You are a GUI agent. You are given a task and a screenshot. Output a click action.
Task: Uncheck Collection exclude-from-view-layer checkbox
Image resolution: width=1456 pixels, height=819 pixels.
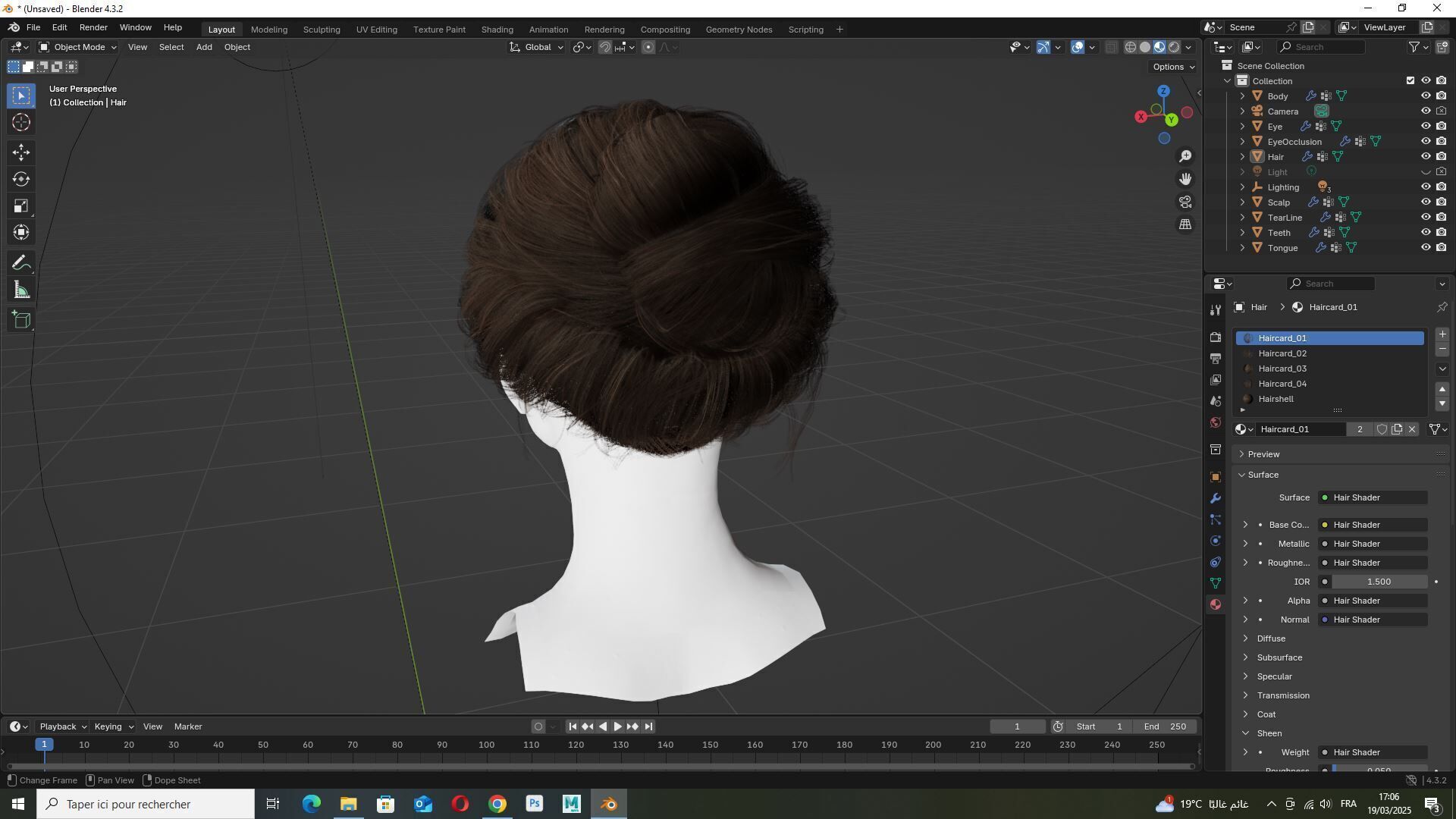(x=1410, y=80)
